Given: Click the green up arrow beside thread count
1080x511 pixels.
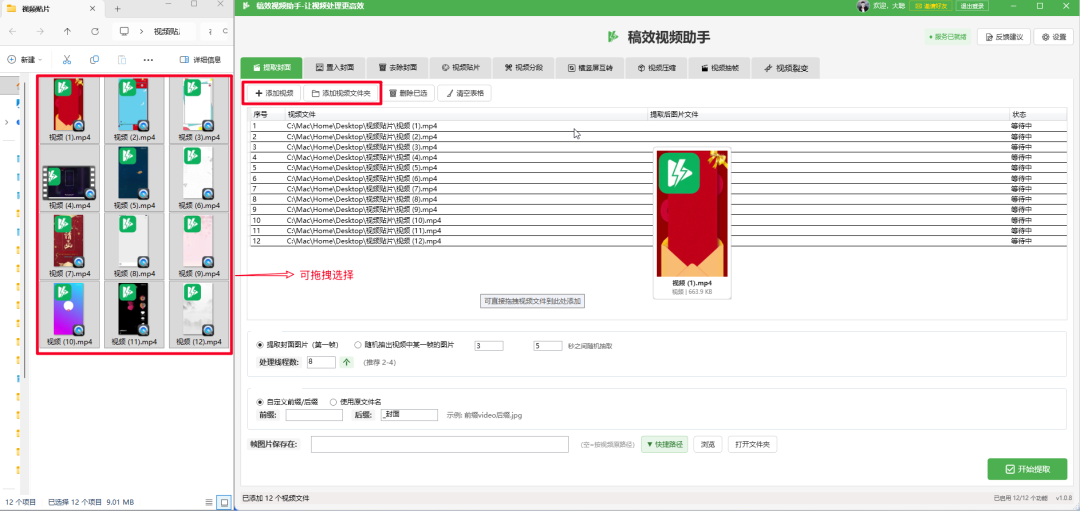Looking at the screenshot, I should (347, 362).
